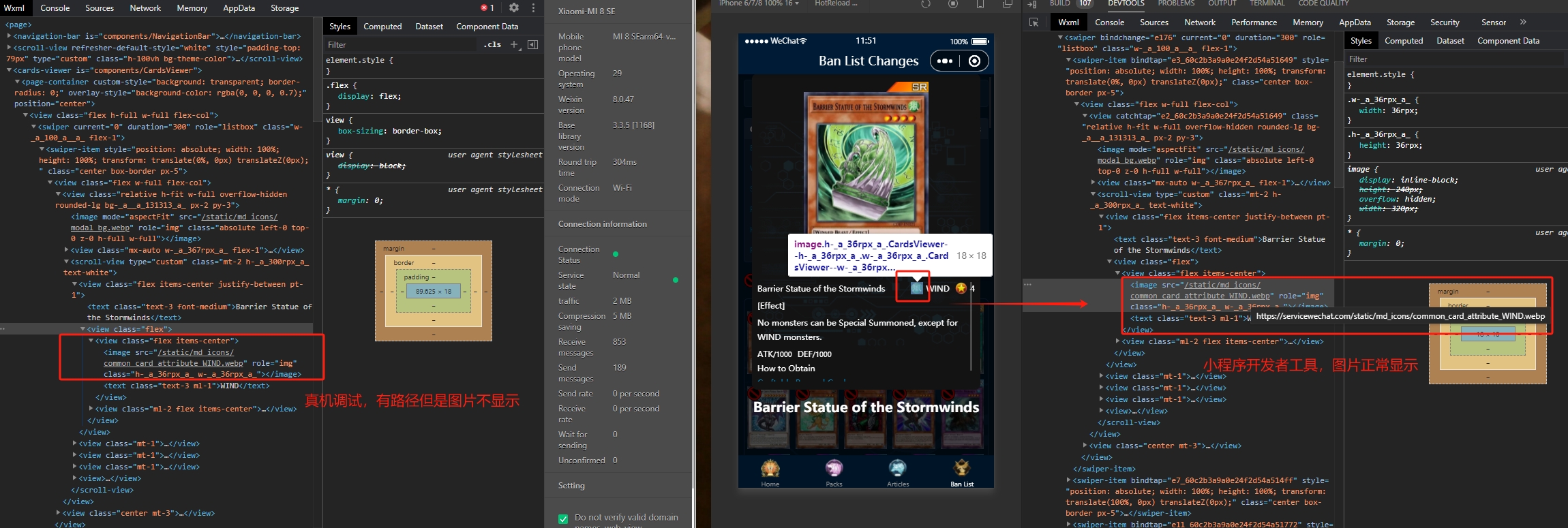The image size is (1568, 528).
Task: Click the HotReload button above the simulator
Action: click(836, 3)
